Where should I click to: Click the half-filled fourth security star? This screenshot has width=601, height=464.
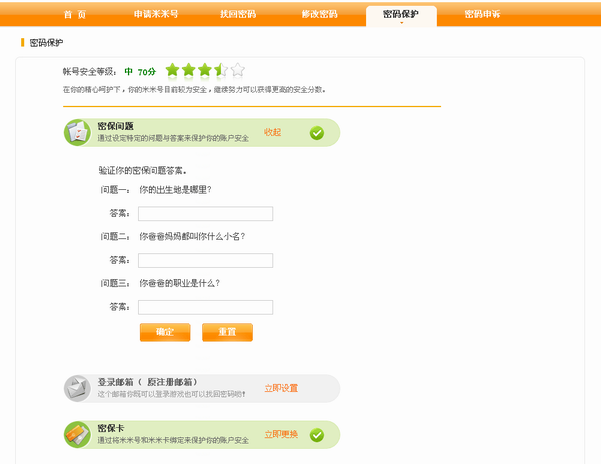coord(221,70)
